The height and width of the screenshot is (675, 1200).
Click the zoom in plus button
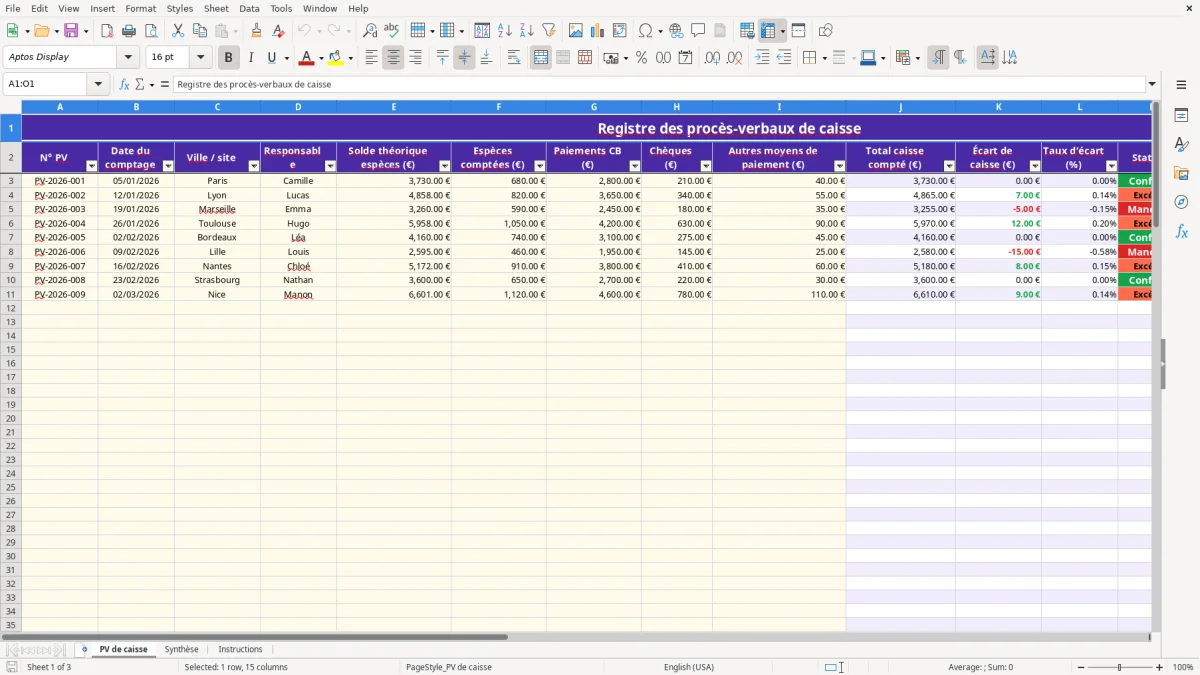pos(1160,667)
